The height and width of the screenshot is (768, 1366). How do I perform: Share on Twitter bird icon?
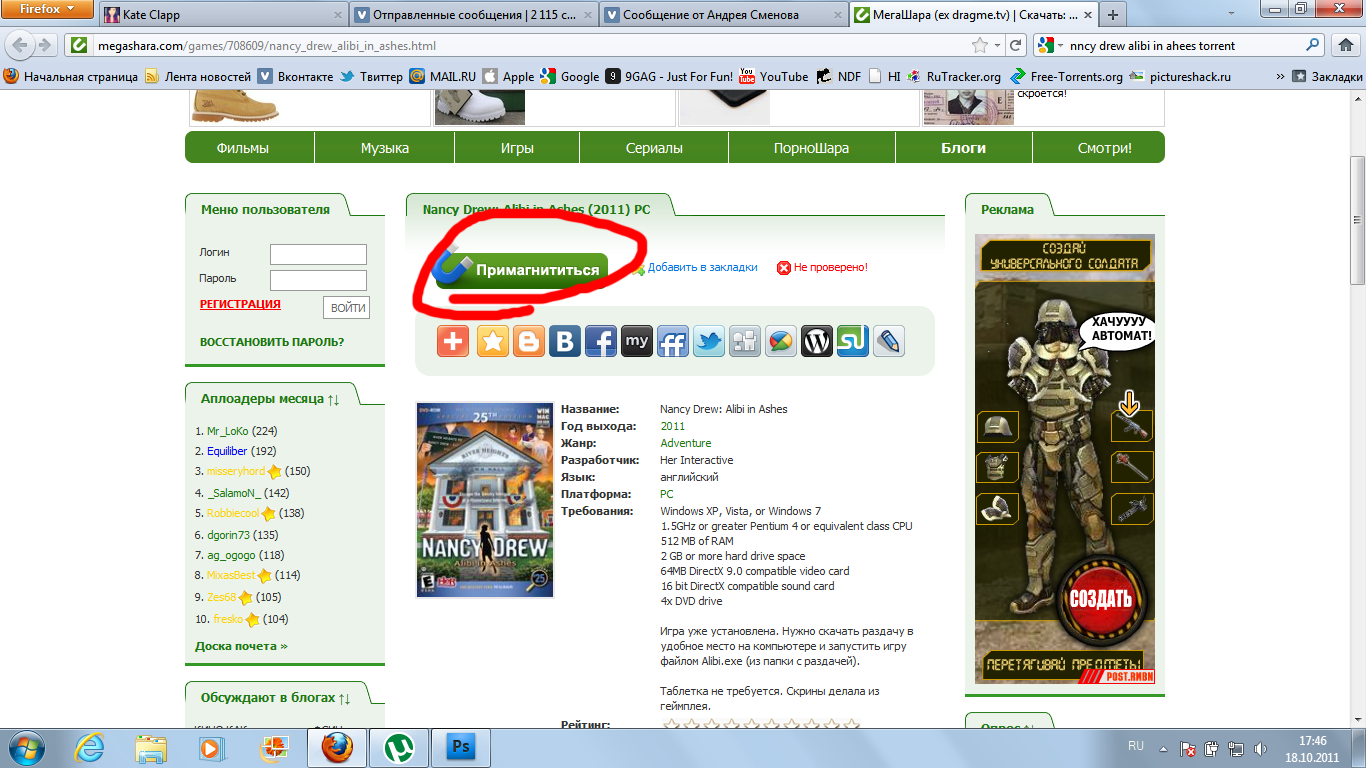coord(709,341)
